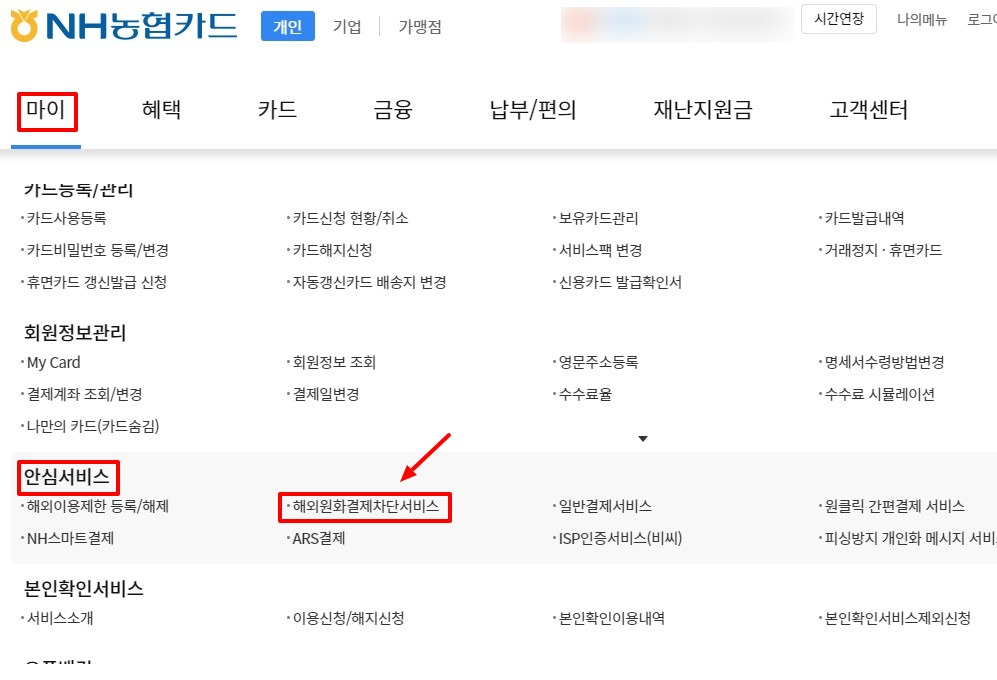Image resolution: width=997 pixels, height=680 pixels.
Task: Click the NH농협카드 logo
Action: coord(124,25)
